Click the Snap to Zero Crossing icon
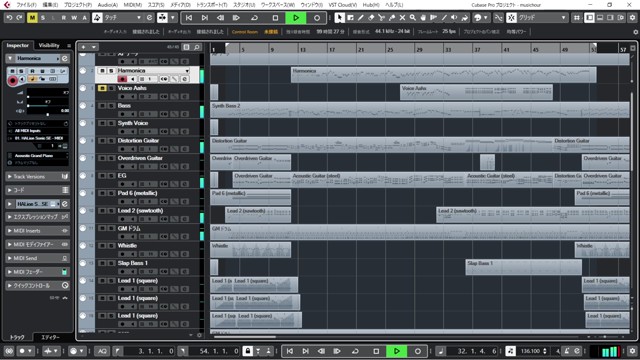 498,18
